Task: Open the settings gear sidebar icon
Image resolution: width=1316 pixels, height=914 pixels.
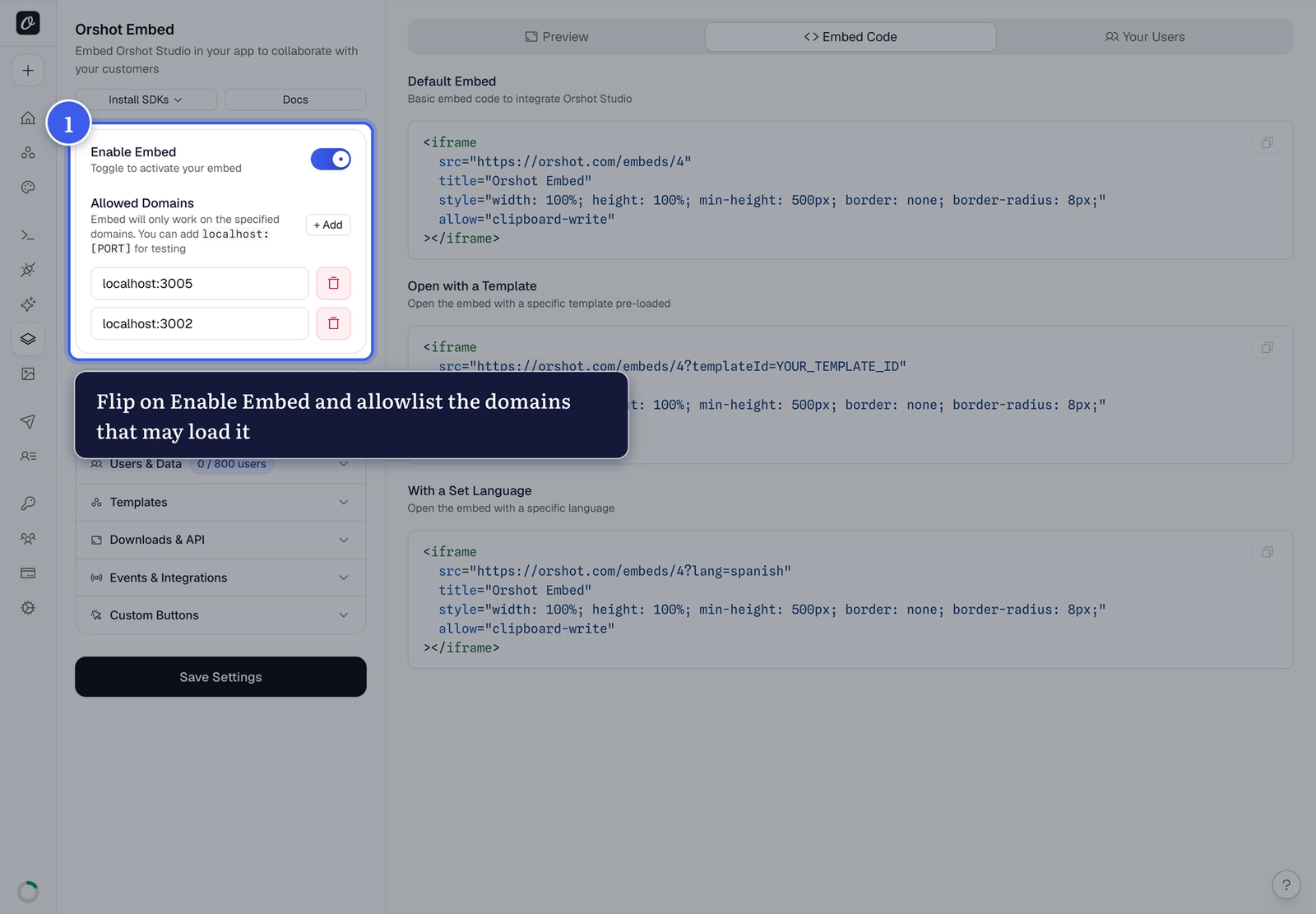Action: point(28,608)
